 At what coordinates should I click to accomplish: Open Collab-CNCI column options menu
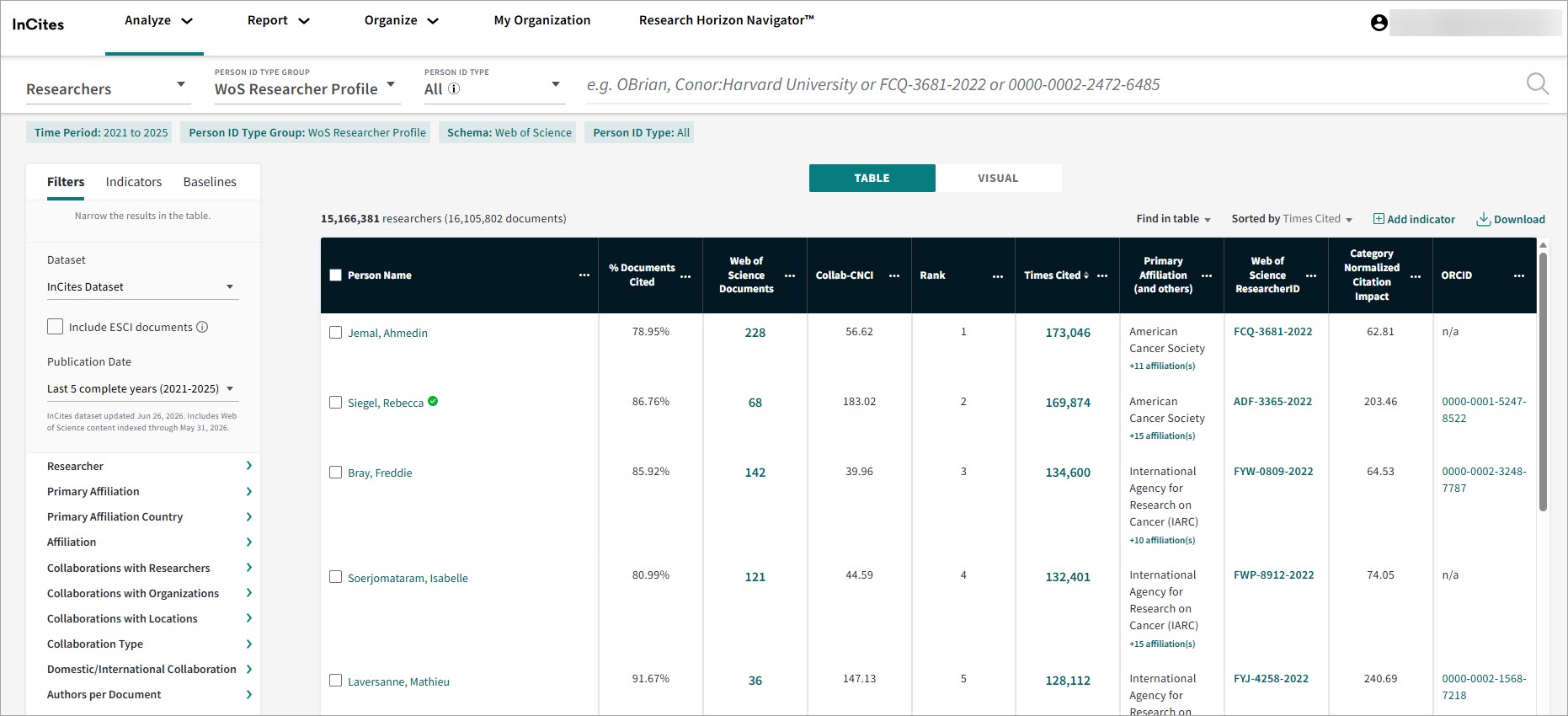click(894, 275)
